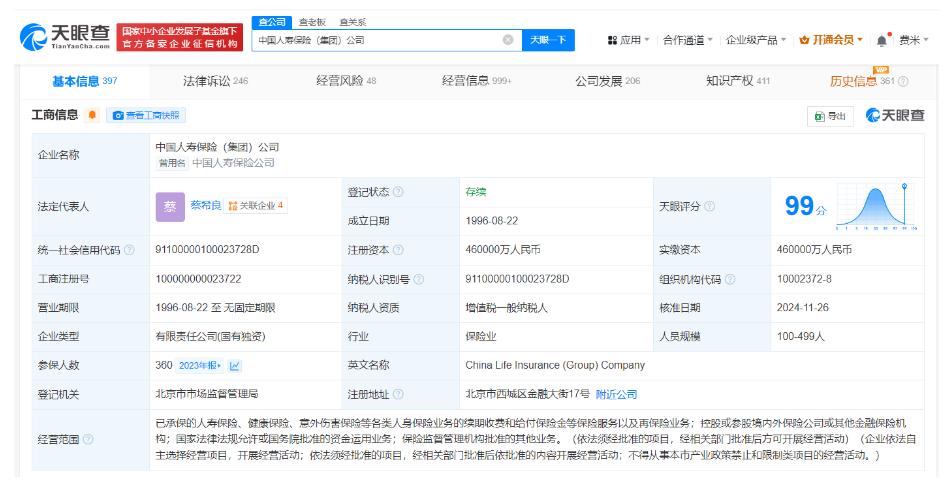The image size is (945, 485).
Task: Click approval date 2024-11-26
Action: (803, 307)
